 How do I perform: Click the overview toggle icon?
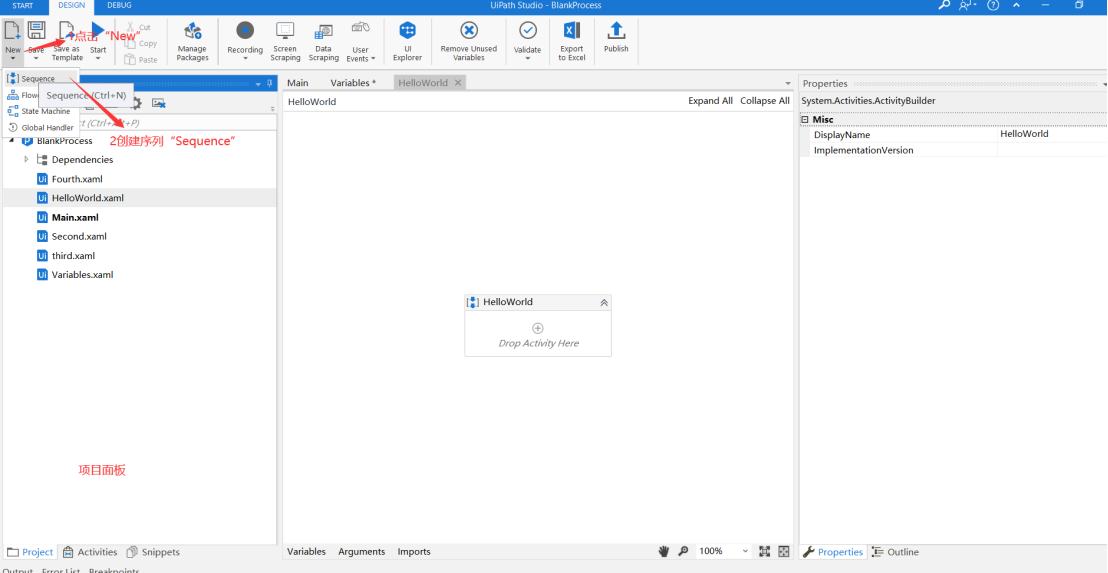(x=784, y=552)
